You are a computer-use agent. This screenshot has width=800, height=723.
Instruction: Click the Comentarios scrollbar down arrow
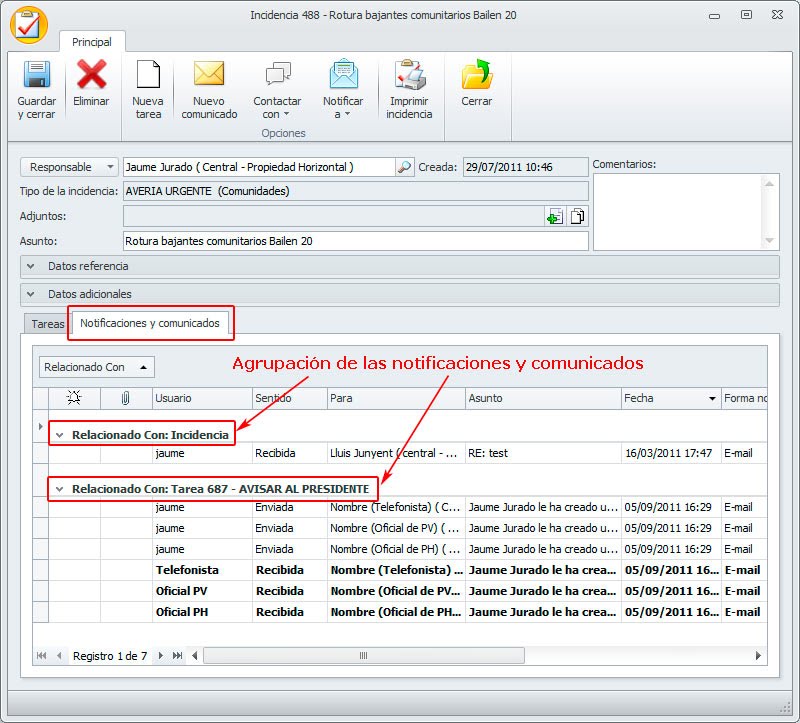pos(769,240)
